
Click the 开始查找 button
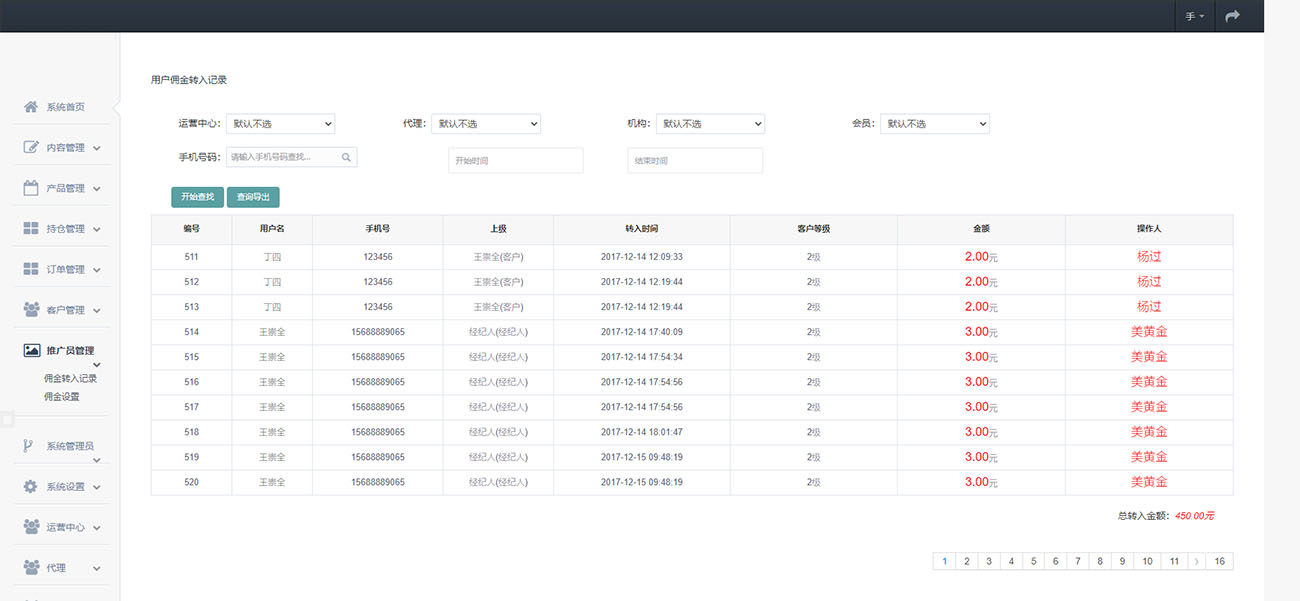197,197
